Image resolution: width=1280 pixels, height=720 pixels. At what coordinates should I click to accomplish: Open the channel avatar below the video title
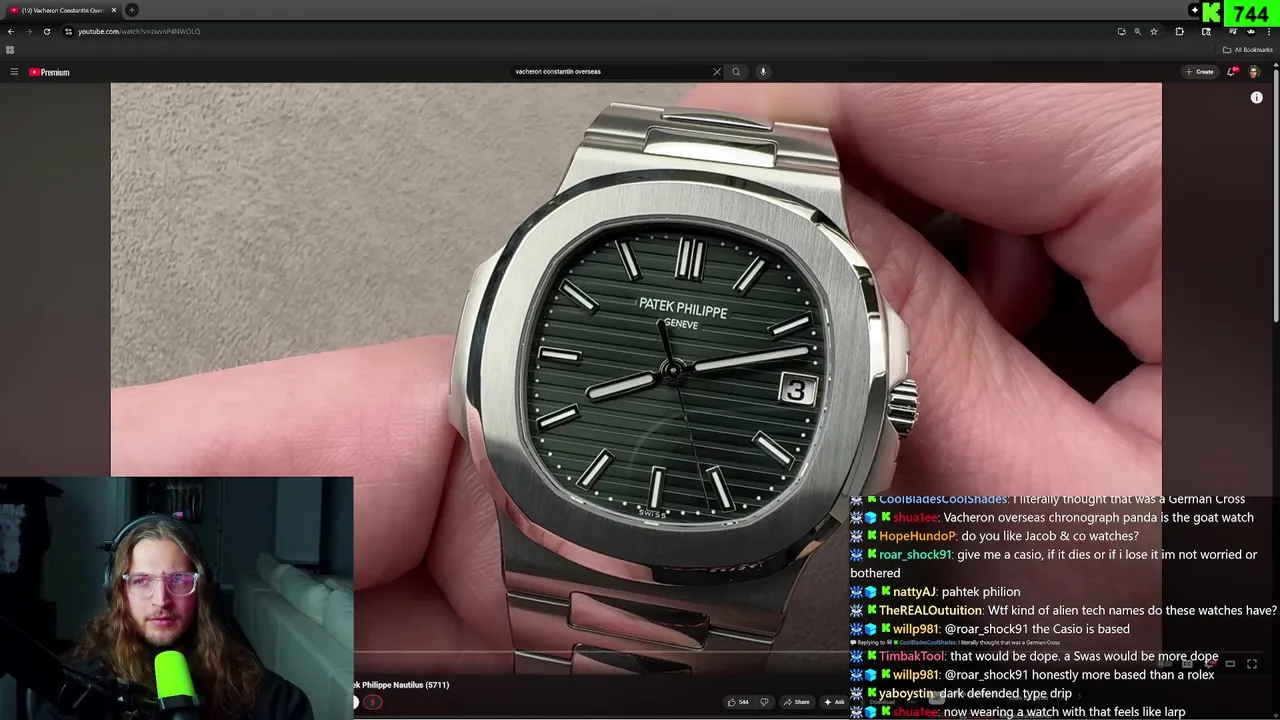(355, 702)
